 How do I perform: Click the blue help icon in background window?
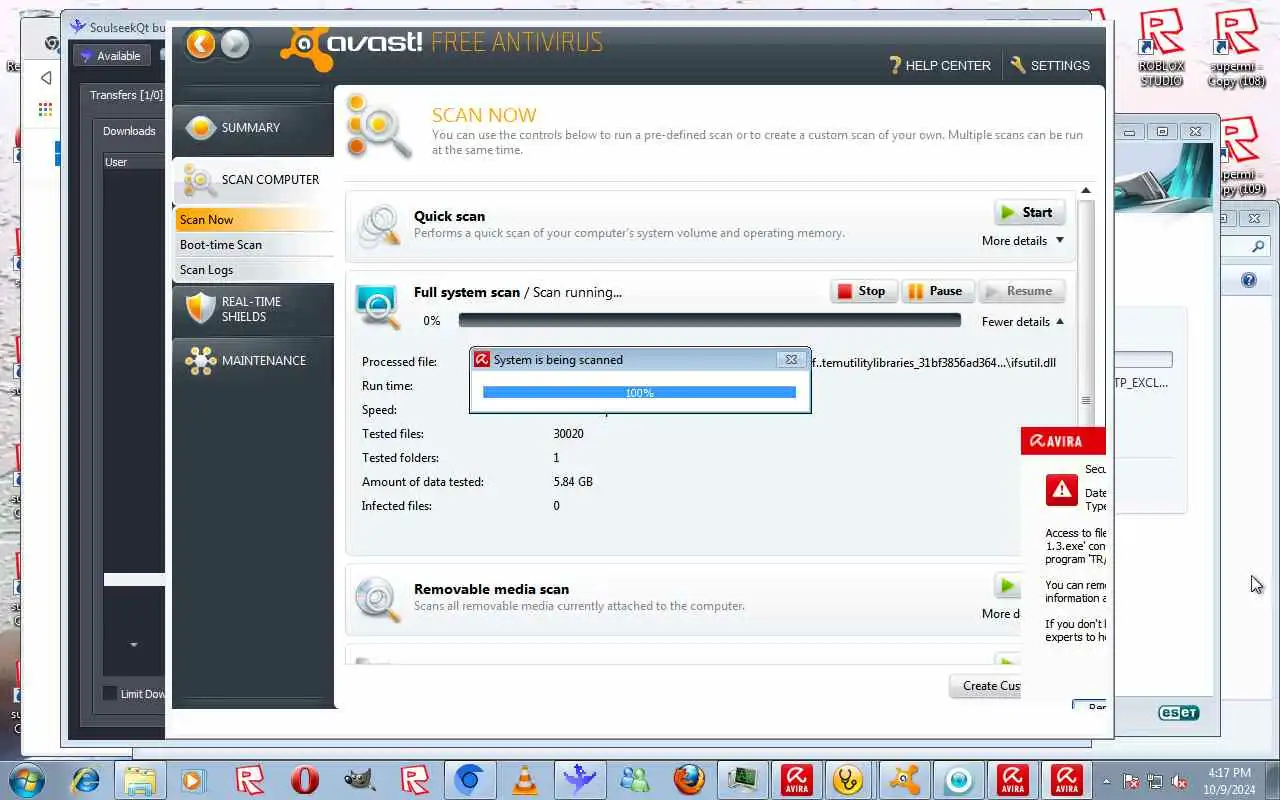tap(1249, 281)
